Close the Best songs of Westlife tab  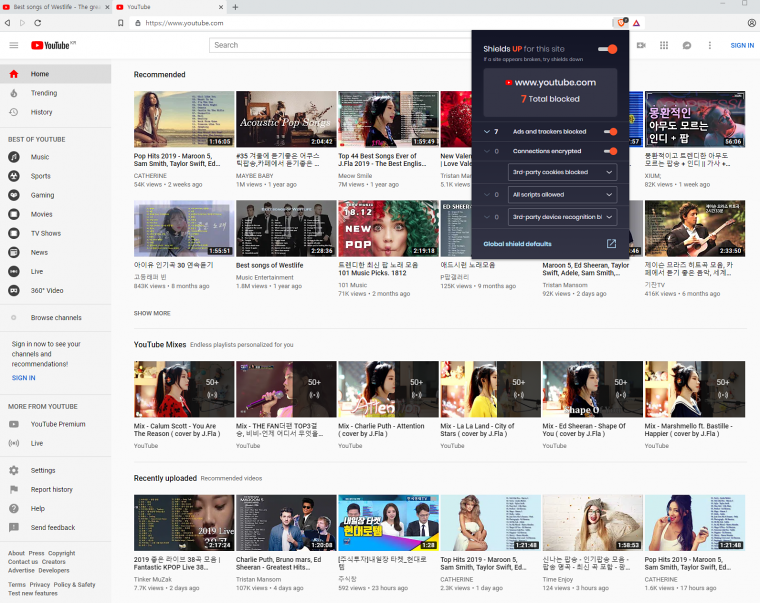(107, 7)
